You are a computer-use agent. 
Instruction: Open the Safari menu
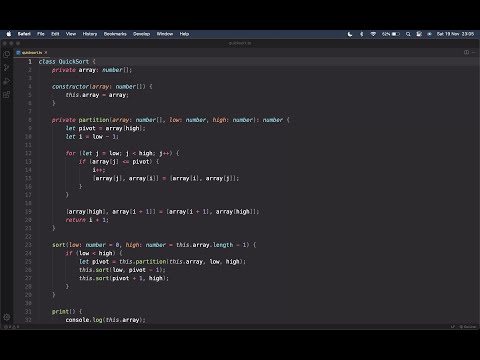24,34
